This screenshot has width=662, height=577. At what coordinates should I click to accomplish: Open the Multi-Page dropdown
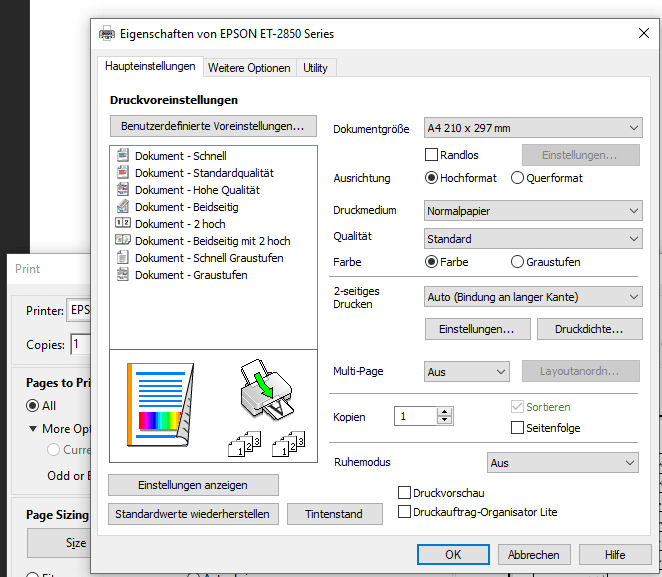(x=467, y=371)
